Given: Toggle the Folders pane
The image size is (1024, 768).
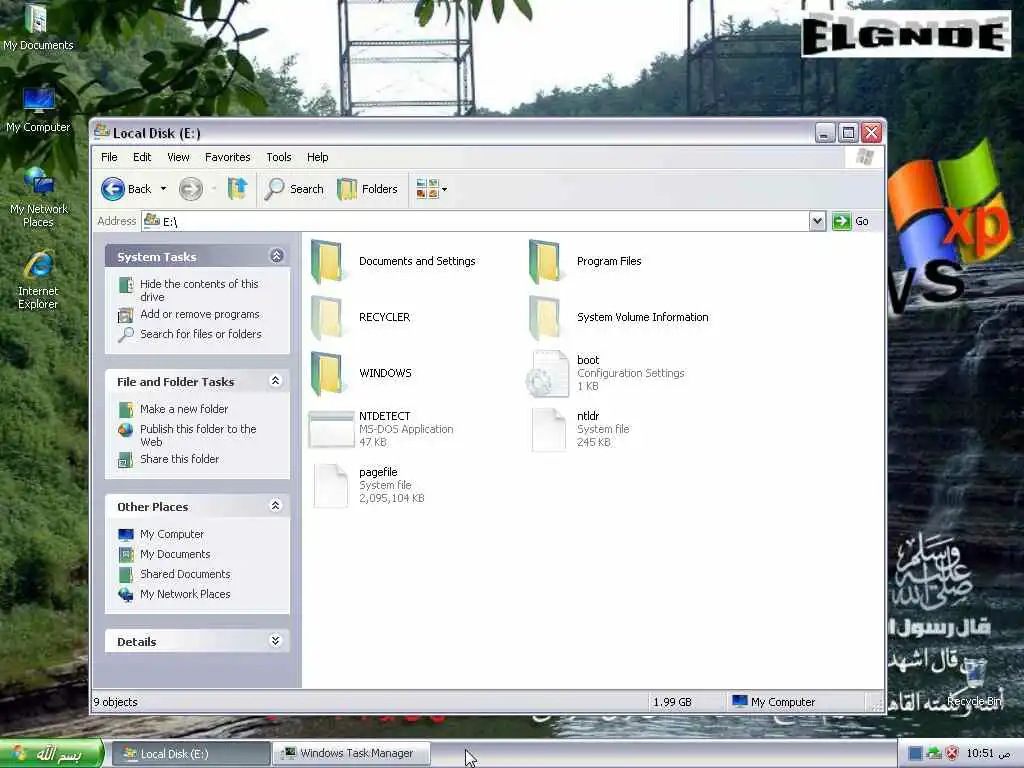Looking at the screenshot, I should pos(367,189).
